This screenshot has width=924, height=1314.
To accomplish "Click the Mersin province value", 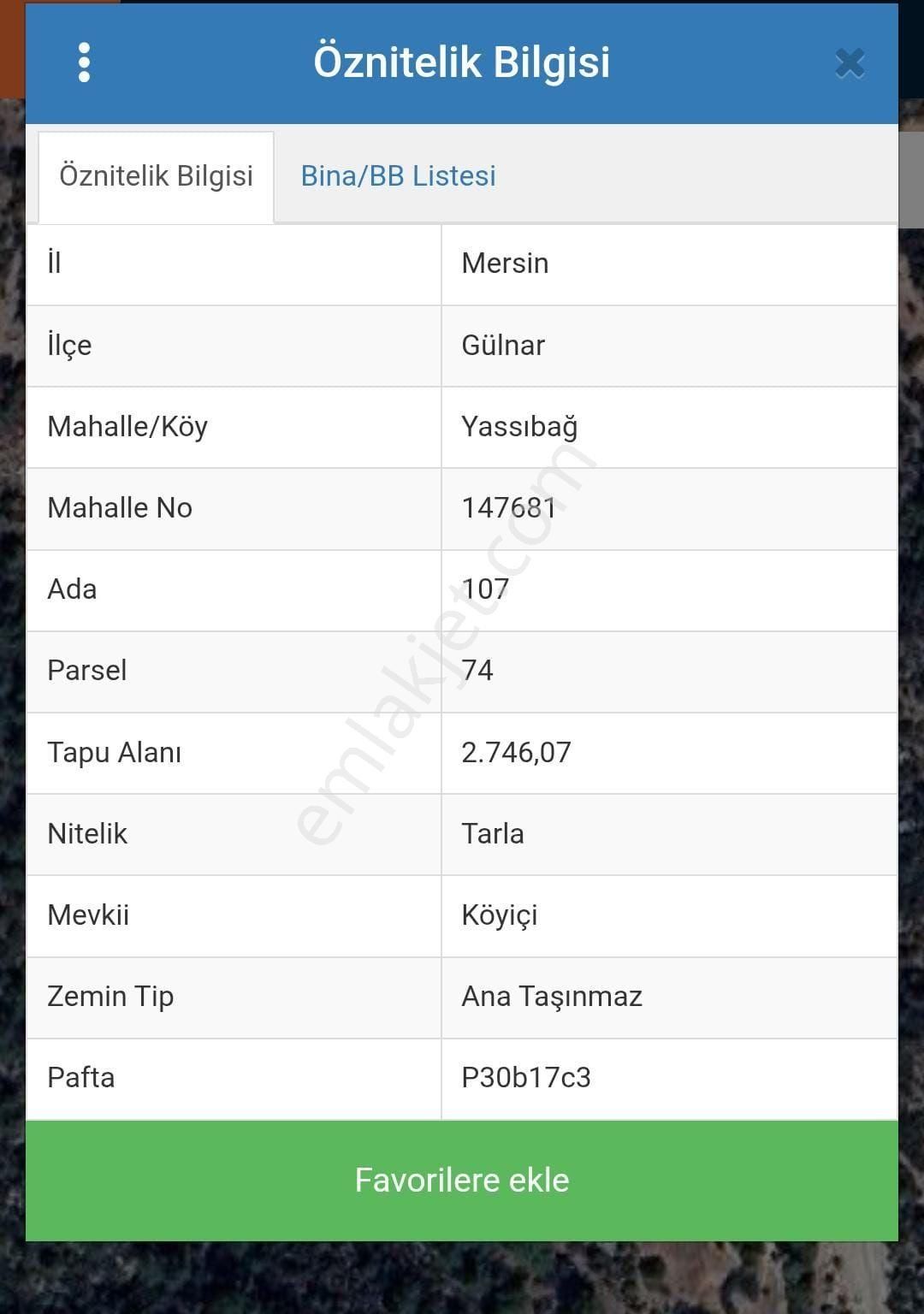I will click(505, 263).
